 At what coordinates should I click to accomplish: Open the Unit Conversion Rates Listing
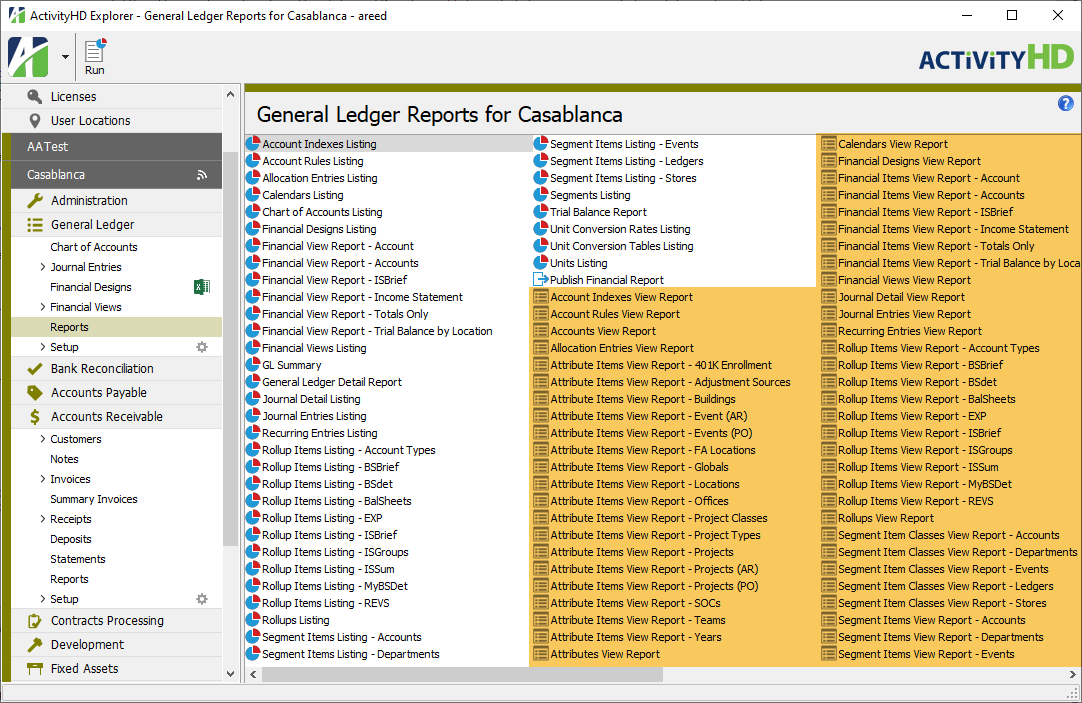(x=620, y=229)
